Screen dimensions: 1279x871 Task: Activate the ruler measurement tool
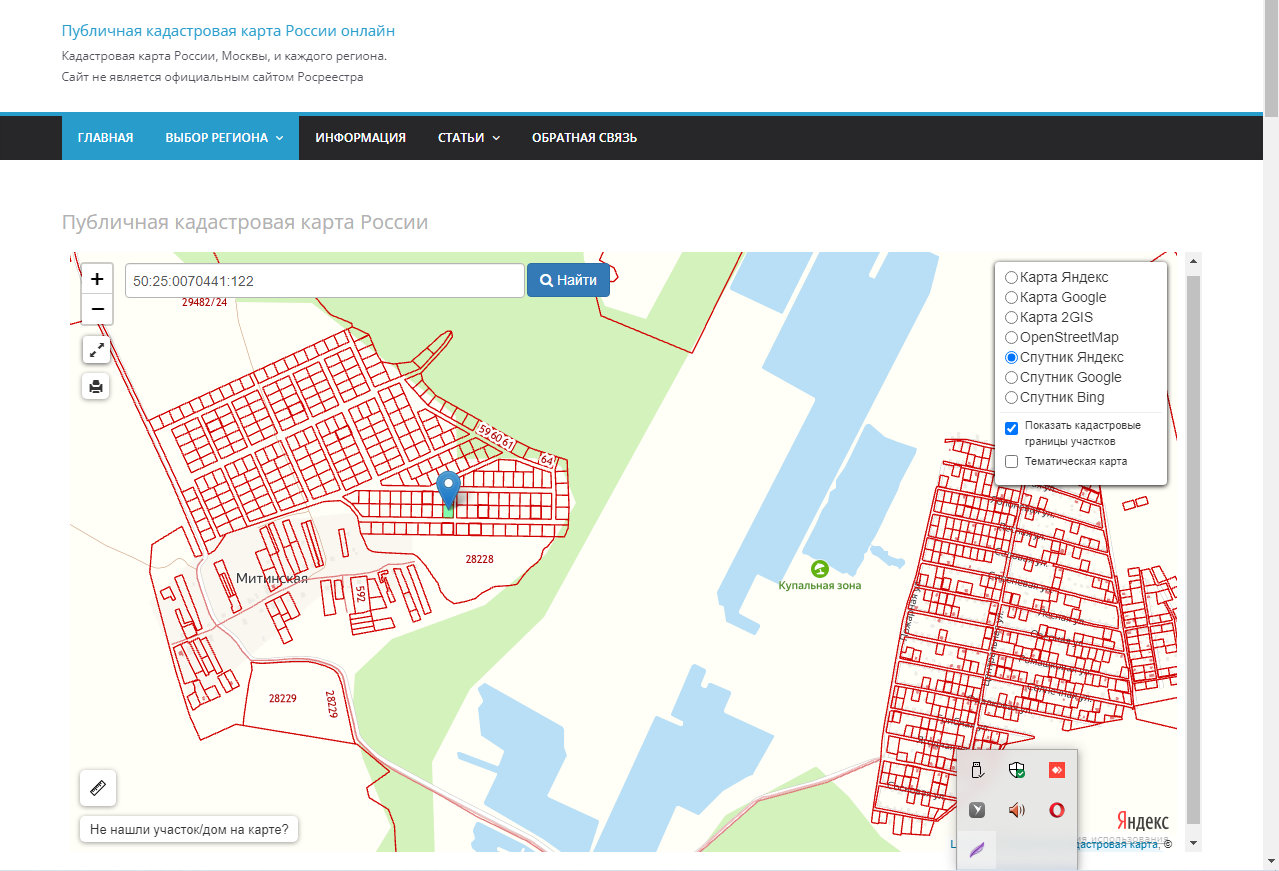[98, 788]
